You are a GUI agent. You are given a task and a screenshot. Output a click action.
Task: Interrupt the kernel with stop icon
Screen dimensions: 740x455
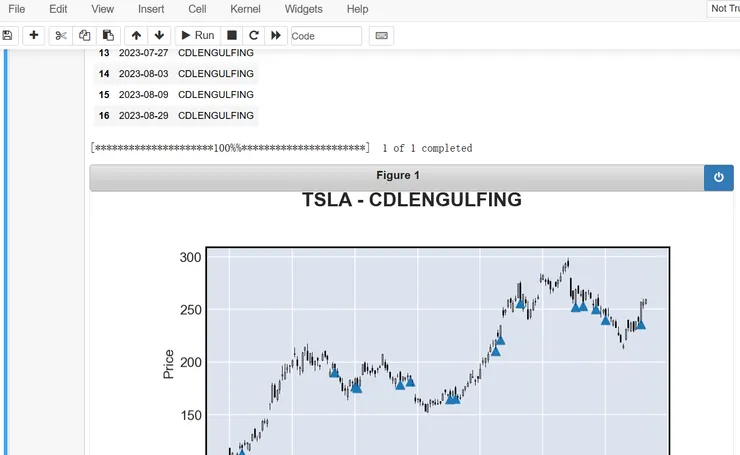[x=232, y=35]
